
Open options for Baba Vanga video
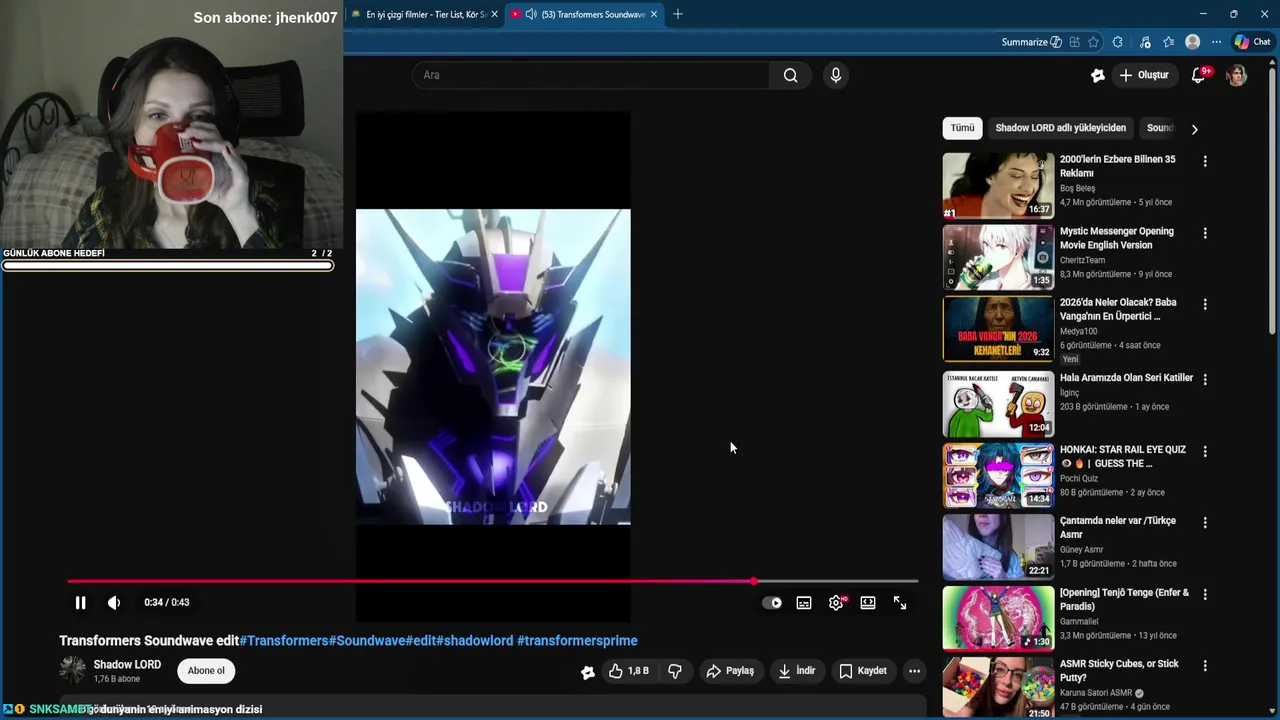coord(1205,304)
